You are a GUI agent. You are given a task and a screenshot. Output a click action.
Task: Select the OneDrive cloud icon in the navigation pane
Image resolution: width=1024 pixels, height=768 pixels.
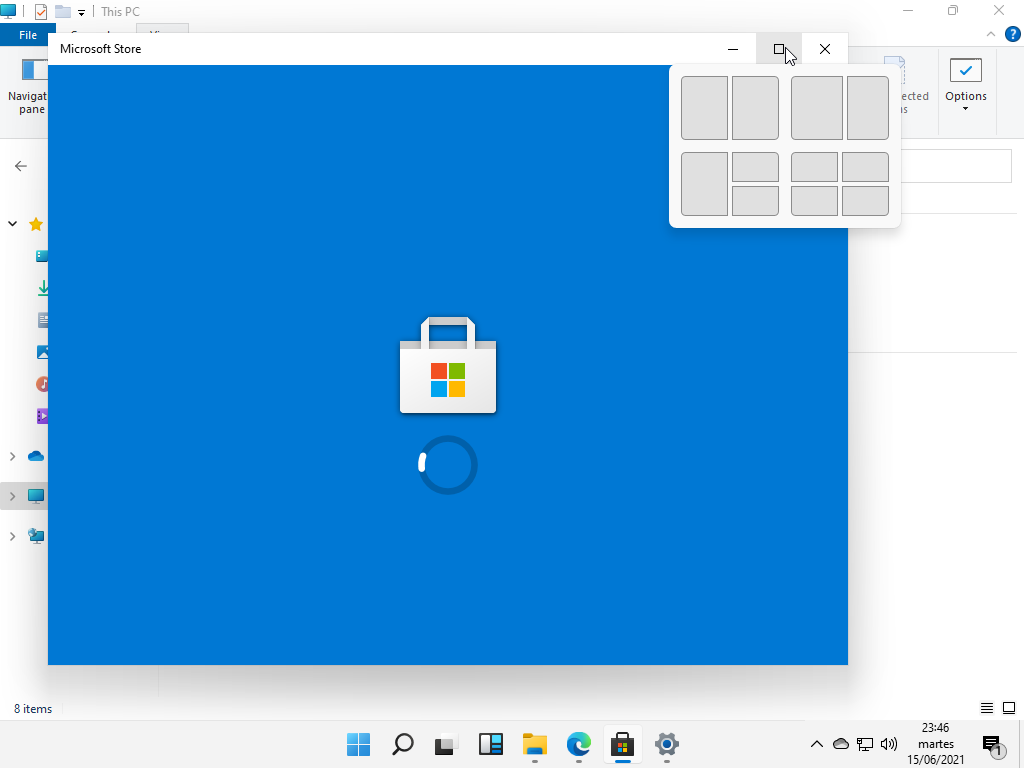(36, 456)
